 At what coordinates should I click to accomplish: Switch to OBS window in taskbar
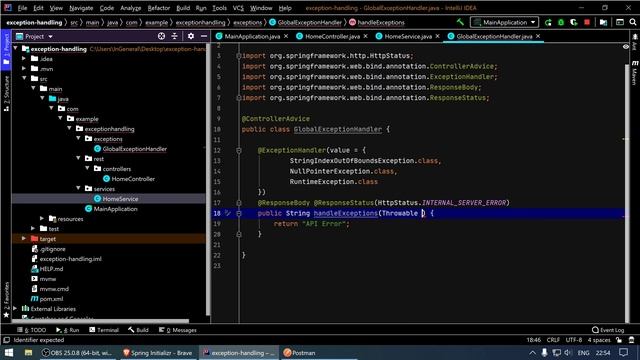point(77,352)
